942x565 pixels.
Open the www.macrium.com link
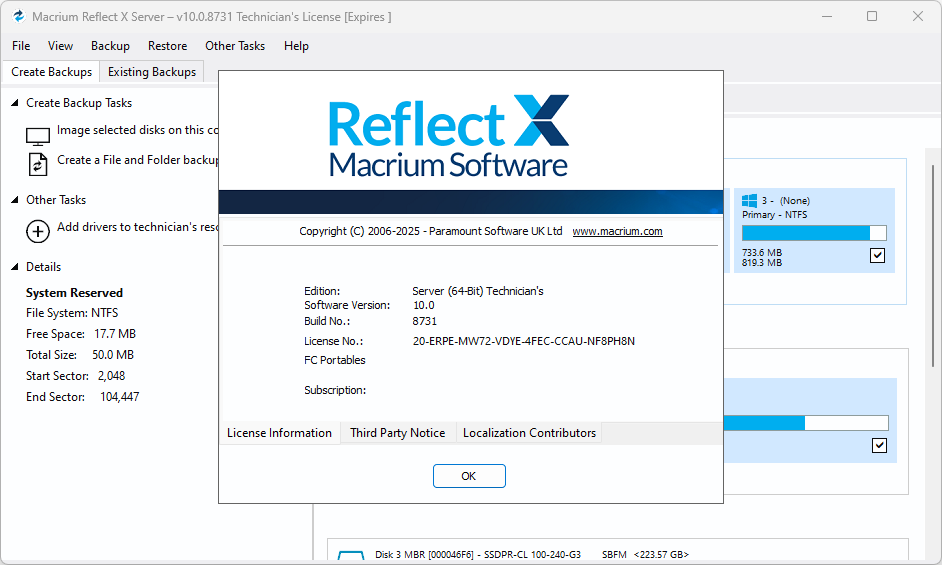[x=618, y=231]
